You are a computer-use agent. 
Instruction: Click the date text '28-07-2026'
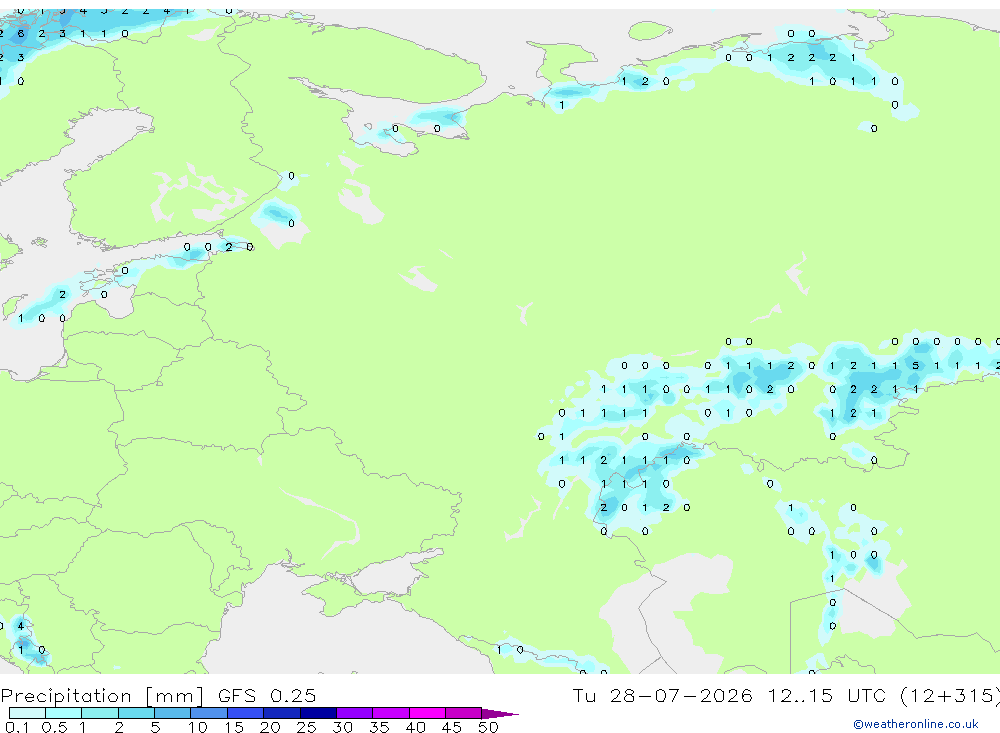(x=680, y=695)
